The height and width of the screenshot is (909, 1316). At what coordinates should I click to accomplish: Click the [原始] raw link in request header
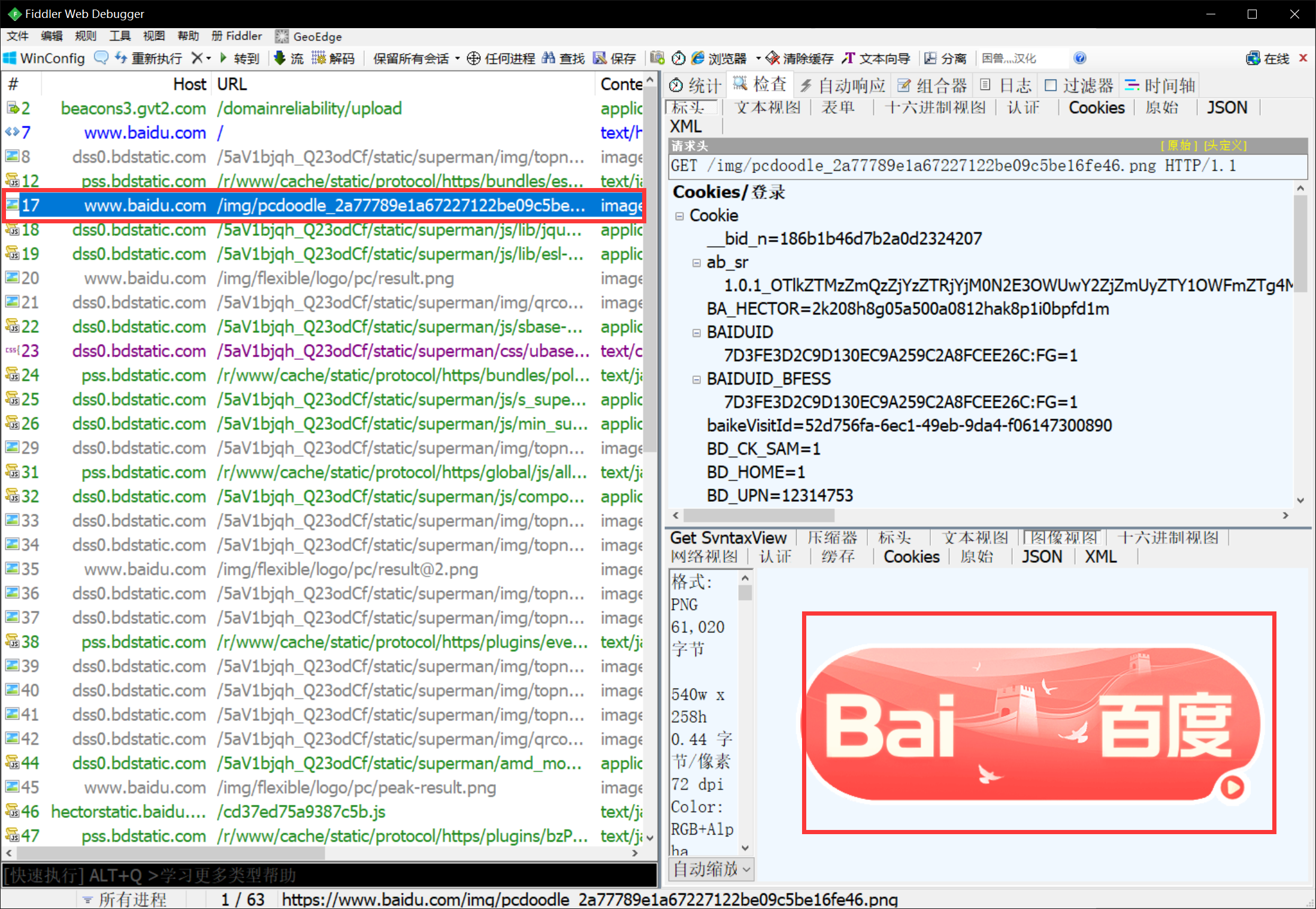[1179, 146]
